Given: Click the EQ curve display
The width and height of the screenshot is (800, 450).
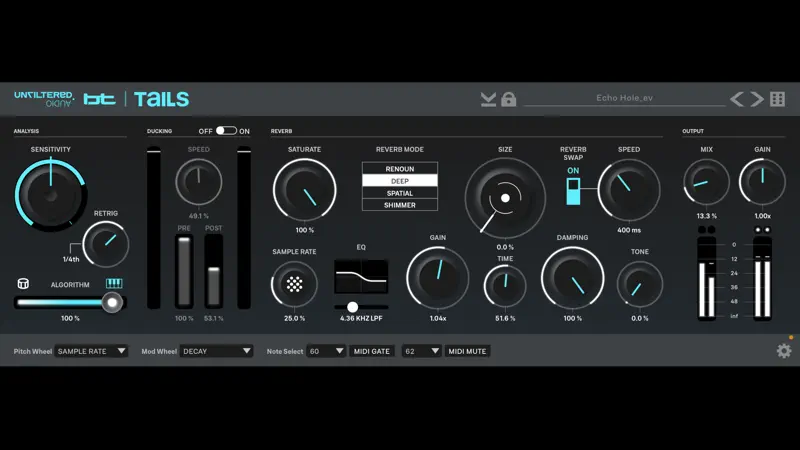Looking at the screenshot, I should pyautogui.click(x=361, y=276).
